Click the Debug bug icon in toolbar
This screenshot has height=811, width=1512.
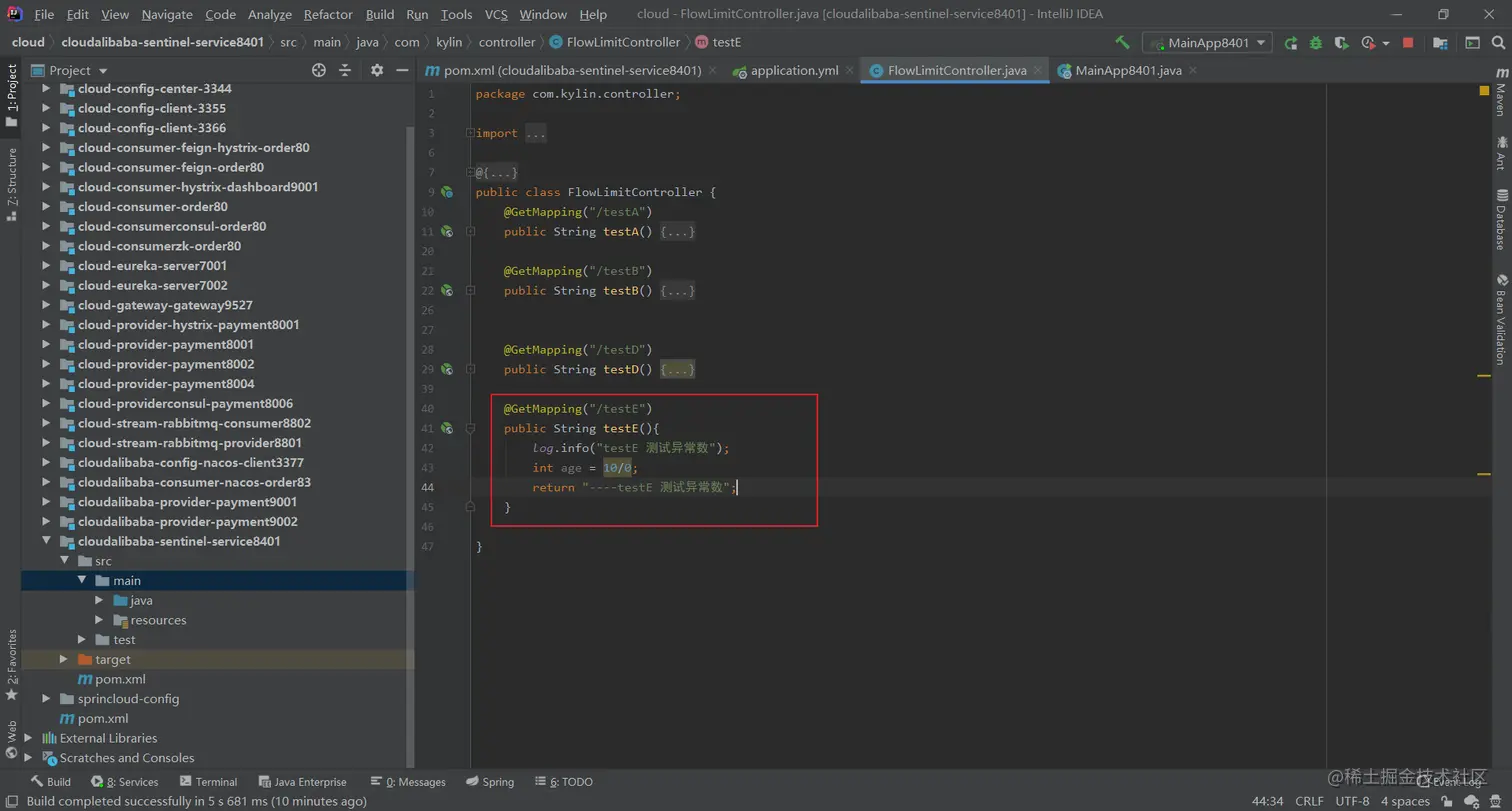pos(1316,43)
